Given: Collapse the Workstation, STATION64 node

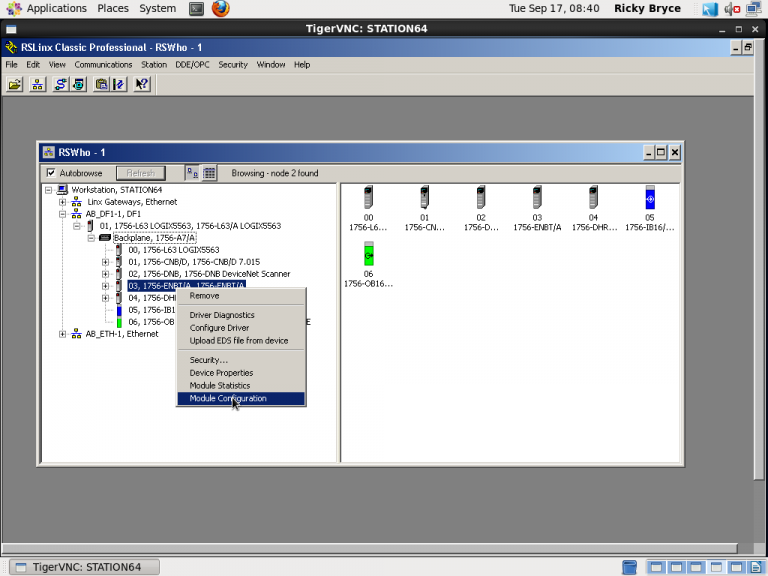Looking at the screenshot, I should [48, 190].
